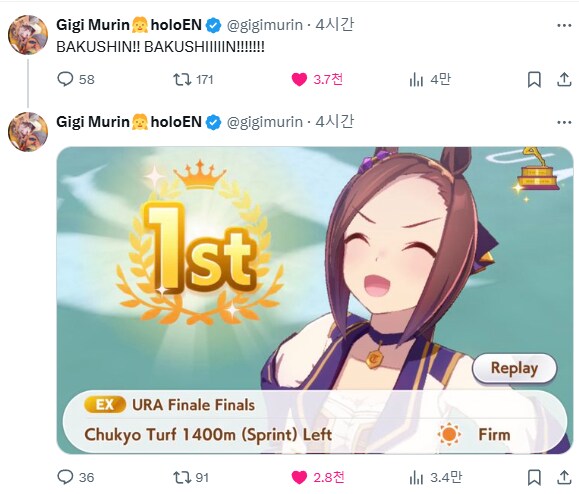Image resolution: width=579 pixels, height=494 pixels.
Task: Open the @gigimurin handle on second tweet
Action: pyautogui.click(x=264, y=122)
